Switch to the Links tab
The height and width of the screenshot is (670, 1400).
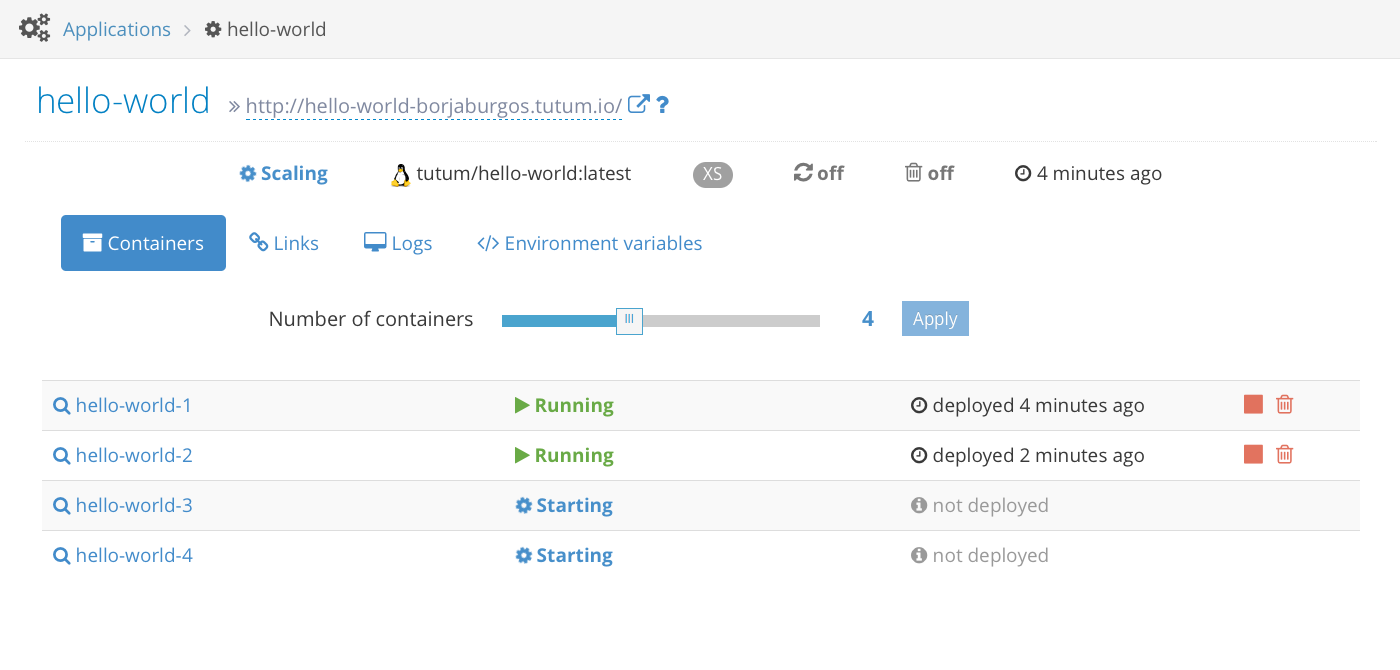[284, 243]
